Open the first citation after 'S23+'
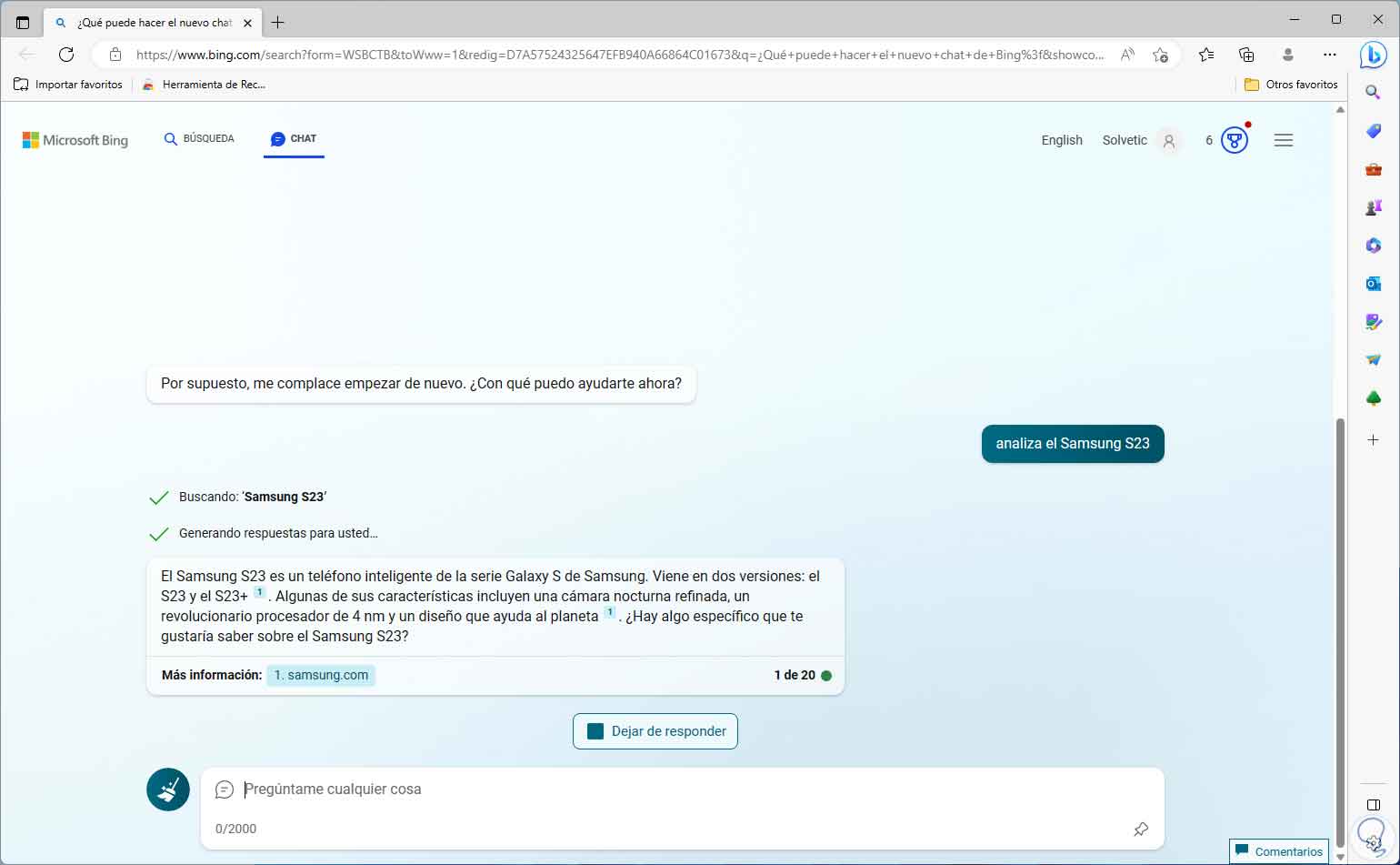 (259, 593)
